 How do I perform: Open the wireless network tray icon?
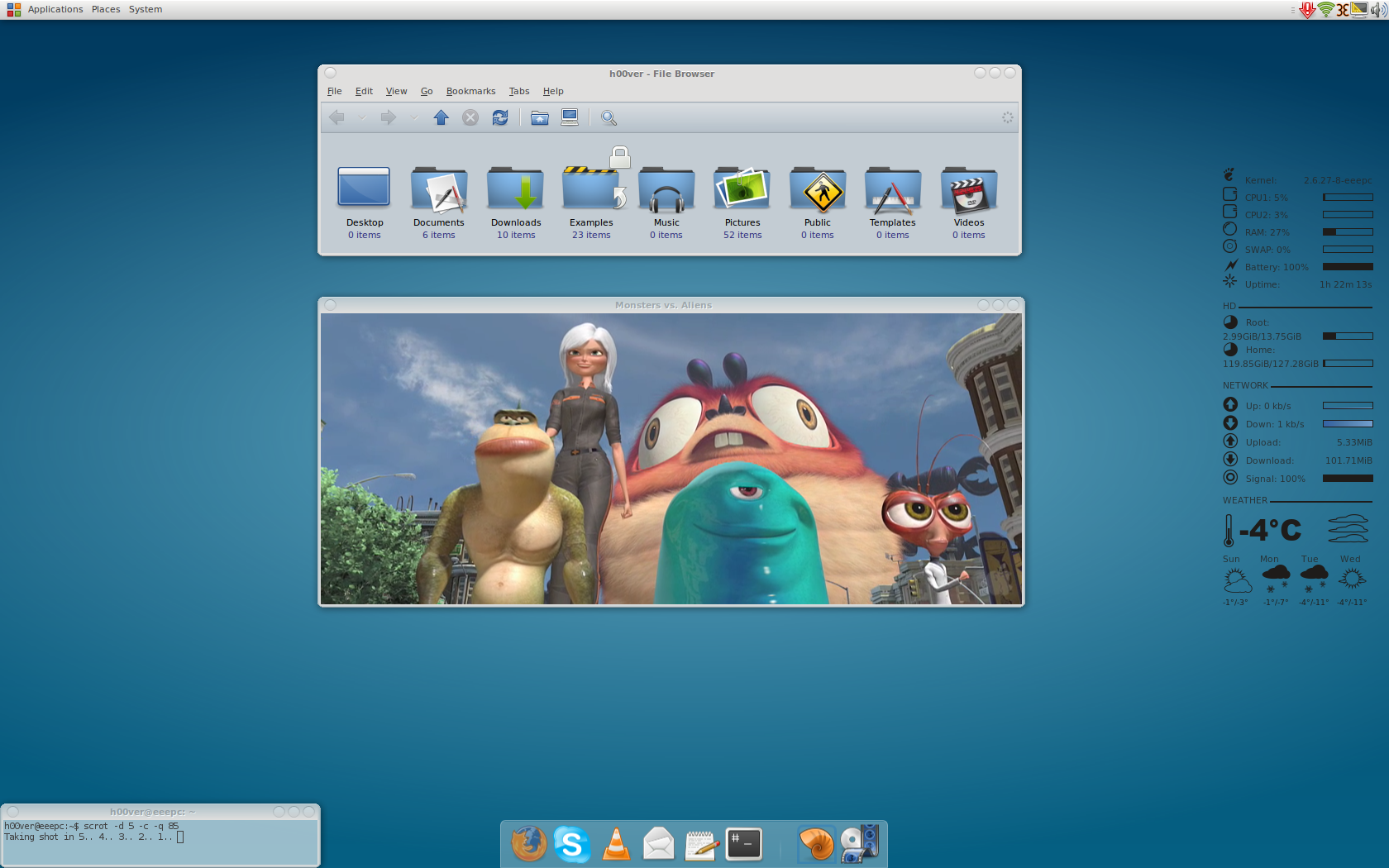[1325, 10]
